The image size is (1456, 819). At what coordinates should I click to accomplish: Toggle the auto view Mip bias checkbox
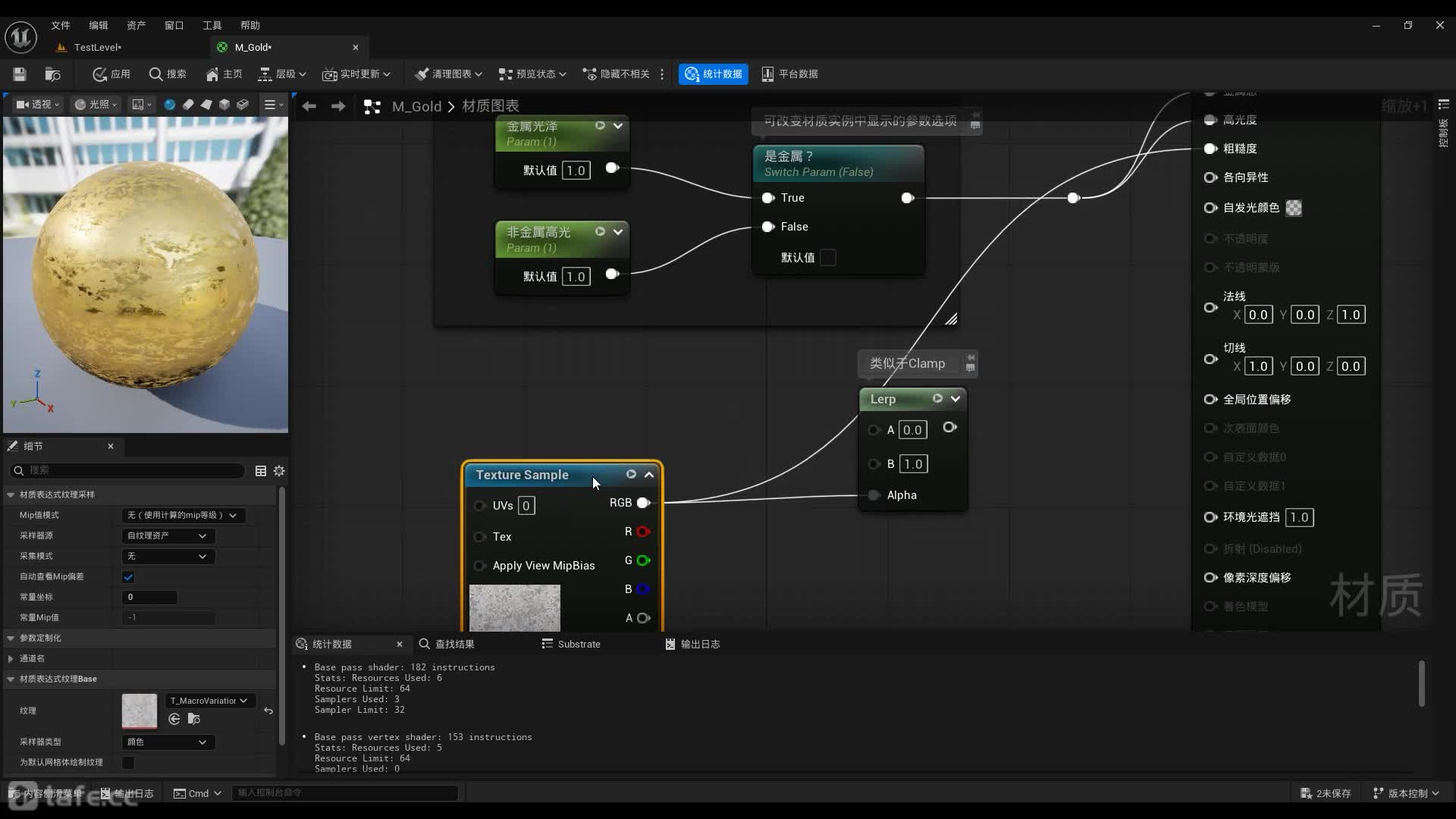point(128,577)
